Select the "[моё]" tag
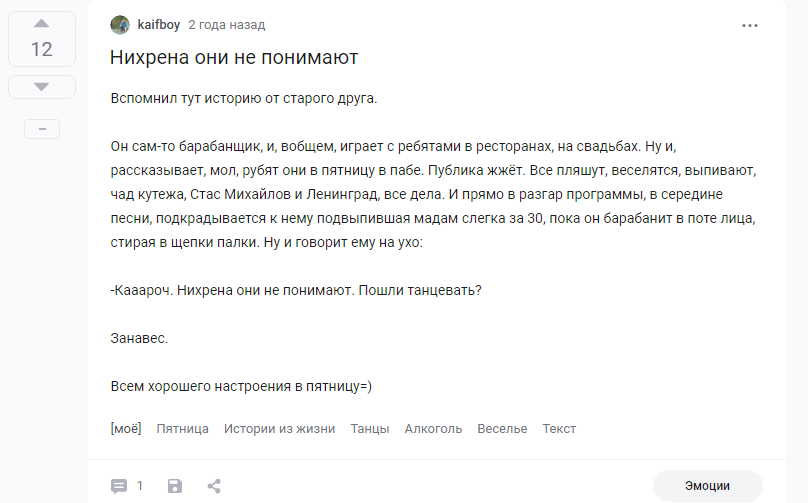Image resolution: width=808 pixels, height=503 pixels. point(126,428)
